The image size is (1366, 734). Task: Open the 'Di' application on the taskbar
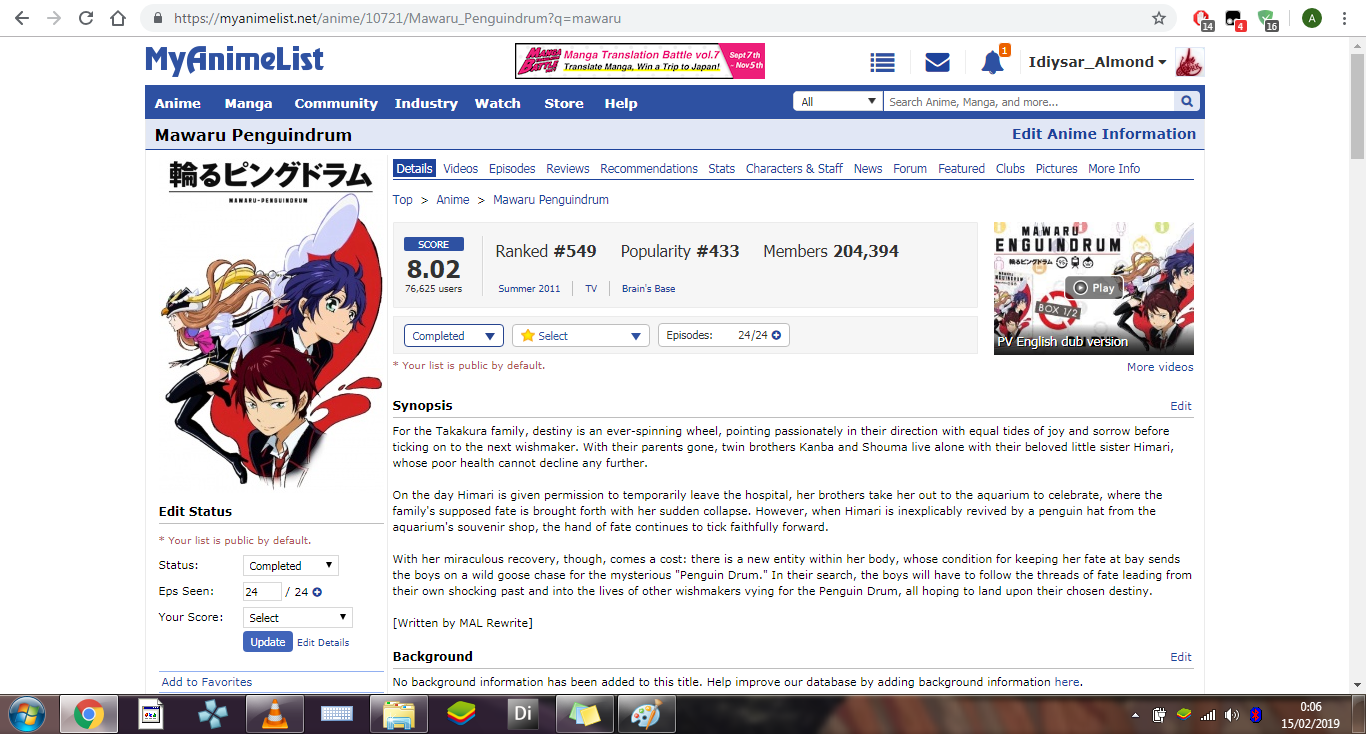pyautogui.click(x=523, y=714)
